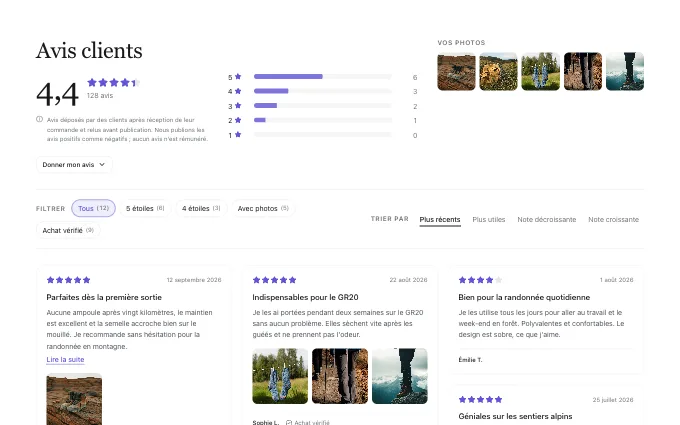Screen dimensions: 680x425
Task: Toggle the Achat vérifié filter chip
Action: (68, 230)
